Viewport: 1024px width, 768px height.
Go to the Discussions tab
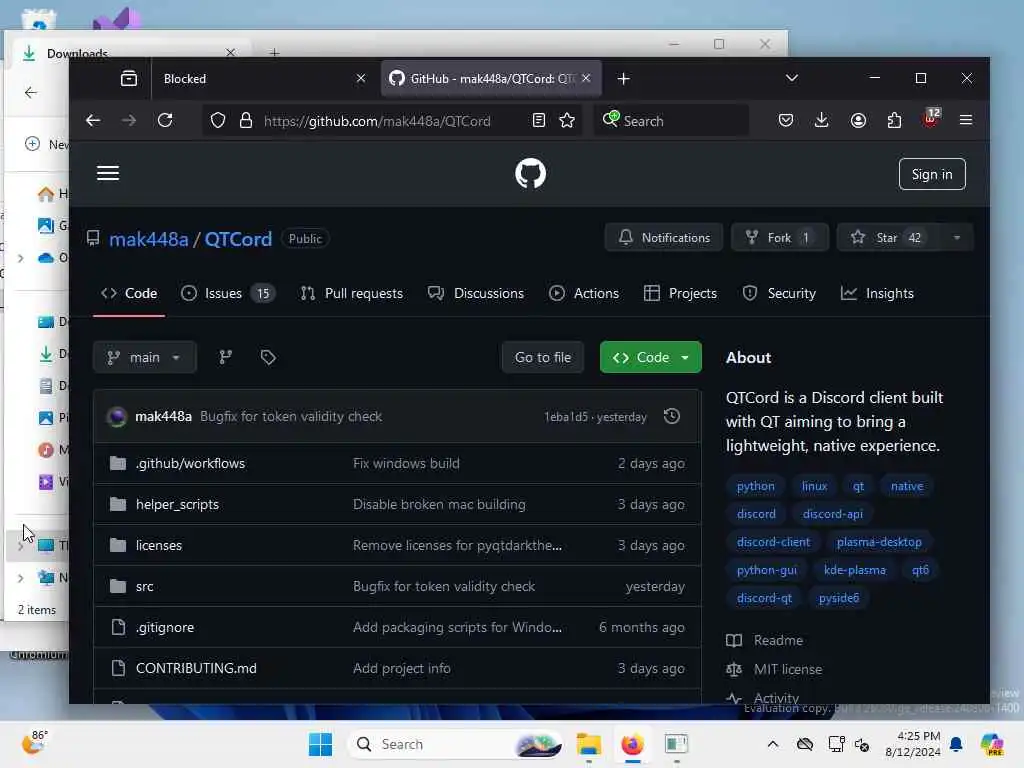[x=476, y=293]
